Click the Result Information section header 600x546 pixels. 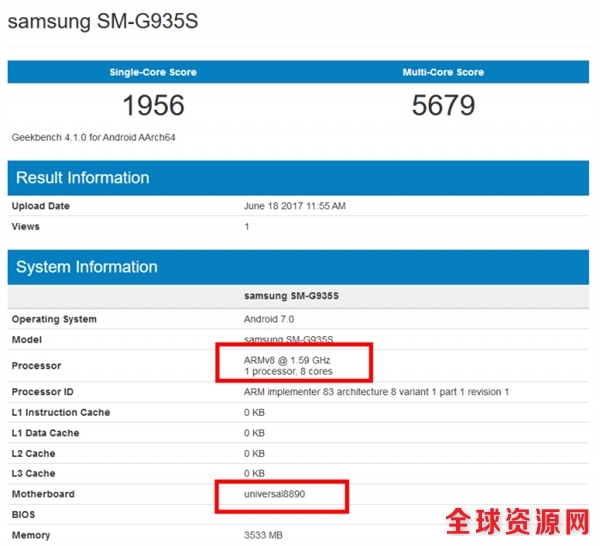83,178
